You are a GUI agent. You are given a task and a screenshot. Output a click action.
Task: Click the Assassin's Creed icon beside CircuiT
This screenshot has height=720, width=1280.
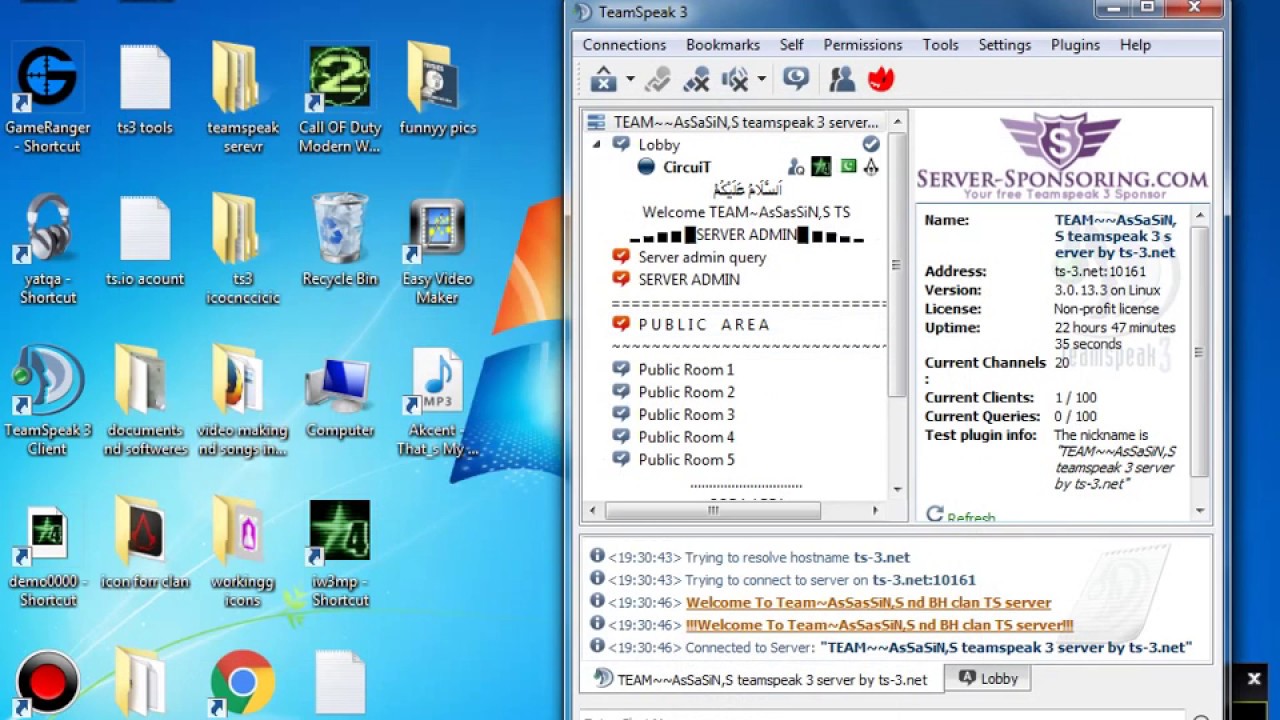coord(871,167)
